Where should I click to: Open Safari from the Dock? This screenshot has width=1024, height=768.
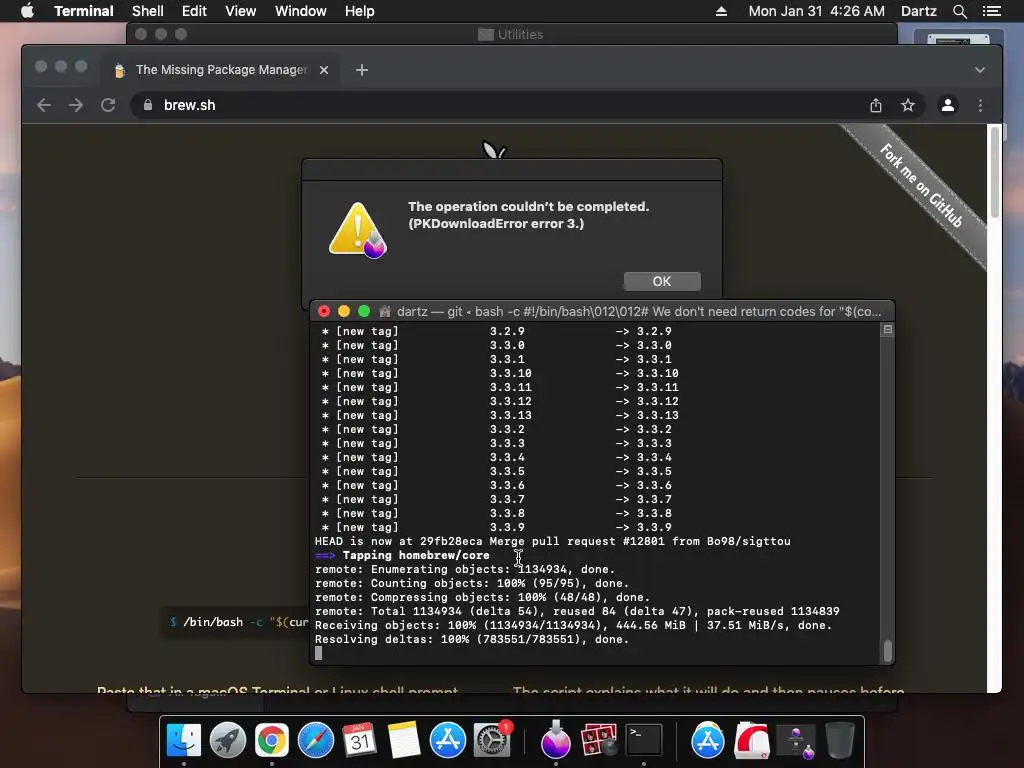pyautogui.click(x=315, y=739)
